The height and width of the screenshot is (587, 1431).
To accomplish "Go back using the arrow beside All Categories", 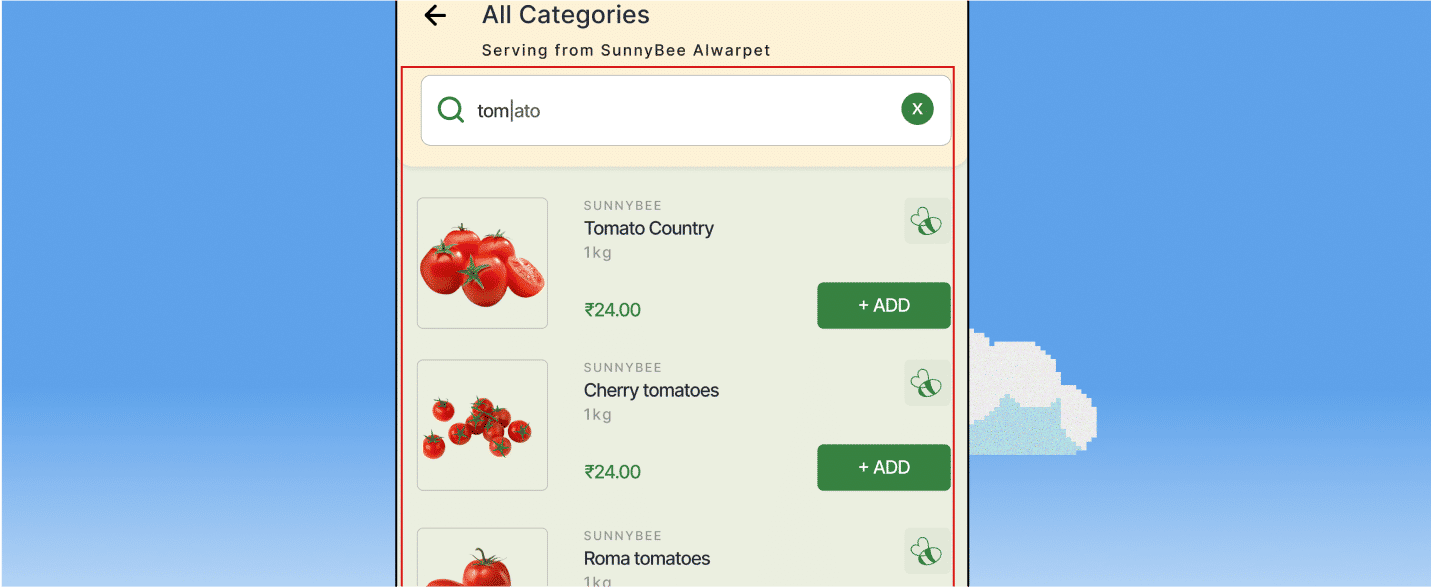I will point(435,16).
